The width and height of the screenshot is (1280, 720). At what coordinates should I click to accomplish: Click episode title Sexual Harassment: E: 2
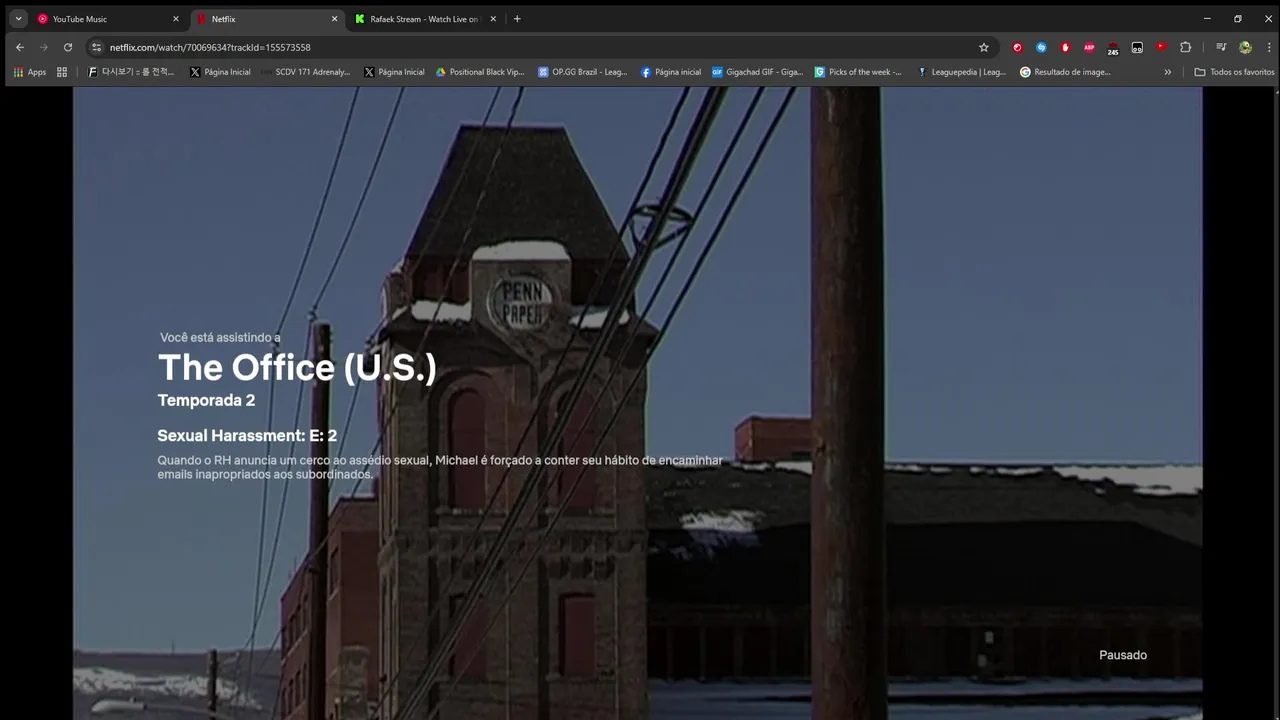click(247, 436)
